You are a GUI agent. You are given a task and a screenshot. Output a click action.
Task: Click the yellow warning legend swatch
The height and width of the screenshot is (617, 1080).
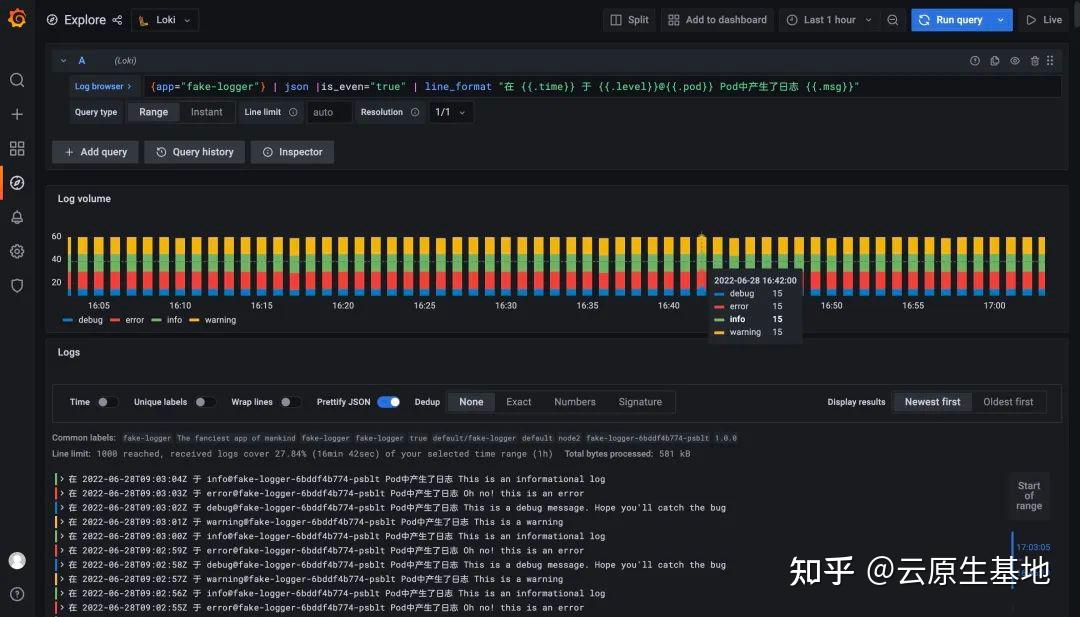pos(196,320)
